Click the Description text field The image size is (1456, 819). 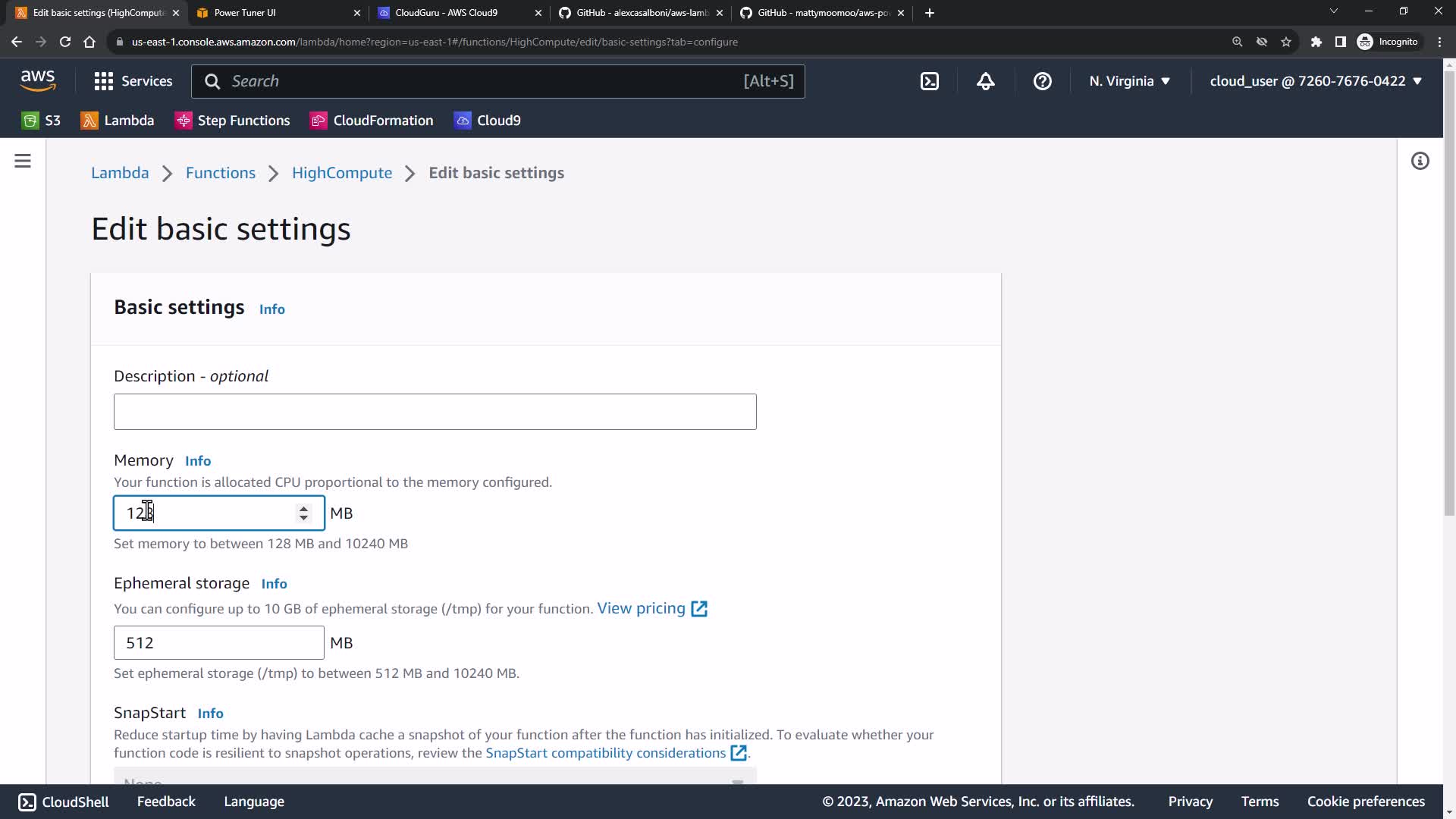(x=435, y=412)
